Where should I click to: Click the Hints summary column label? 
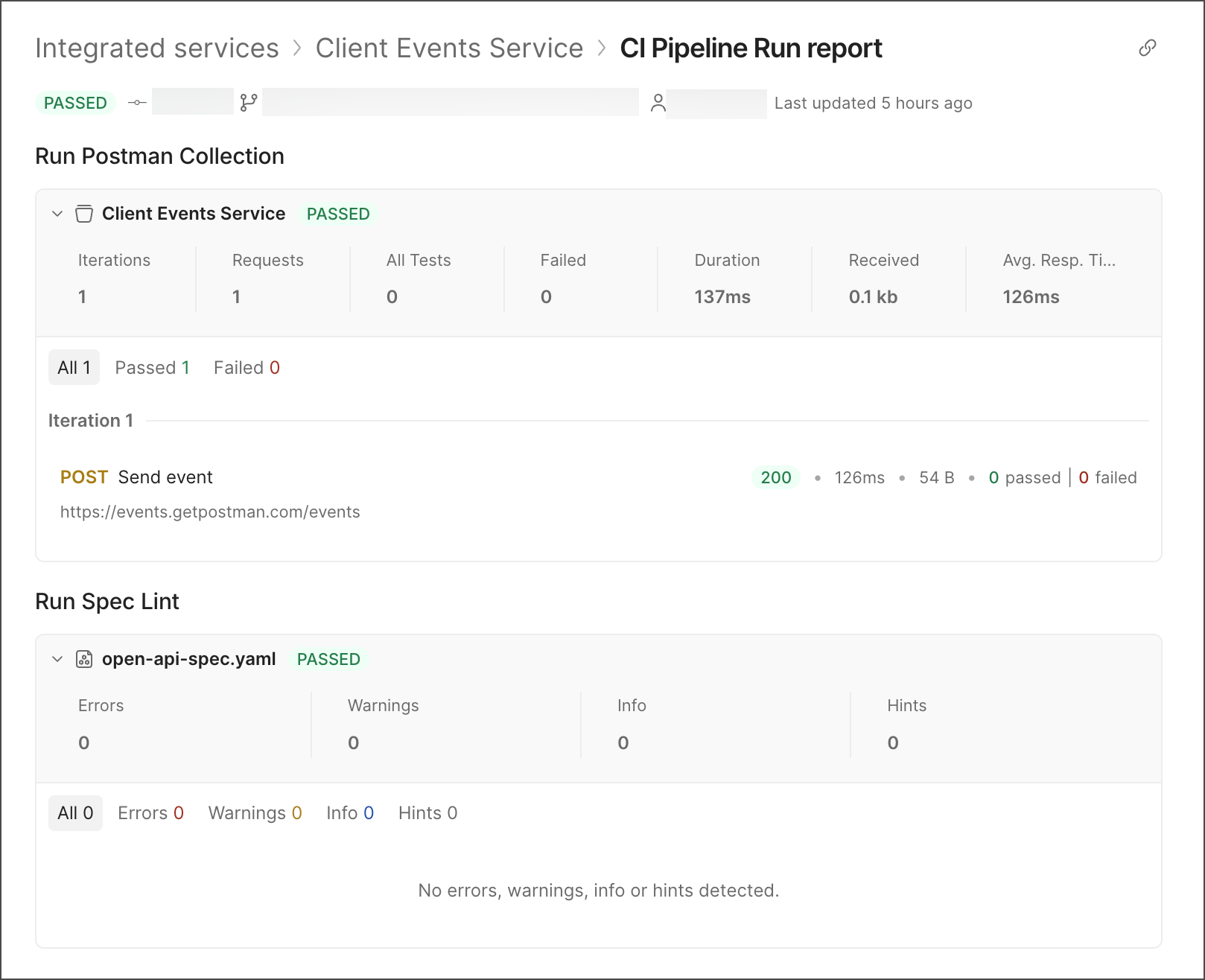click(x=907, y=705)
